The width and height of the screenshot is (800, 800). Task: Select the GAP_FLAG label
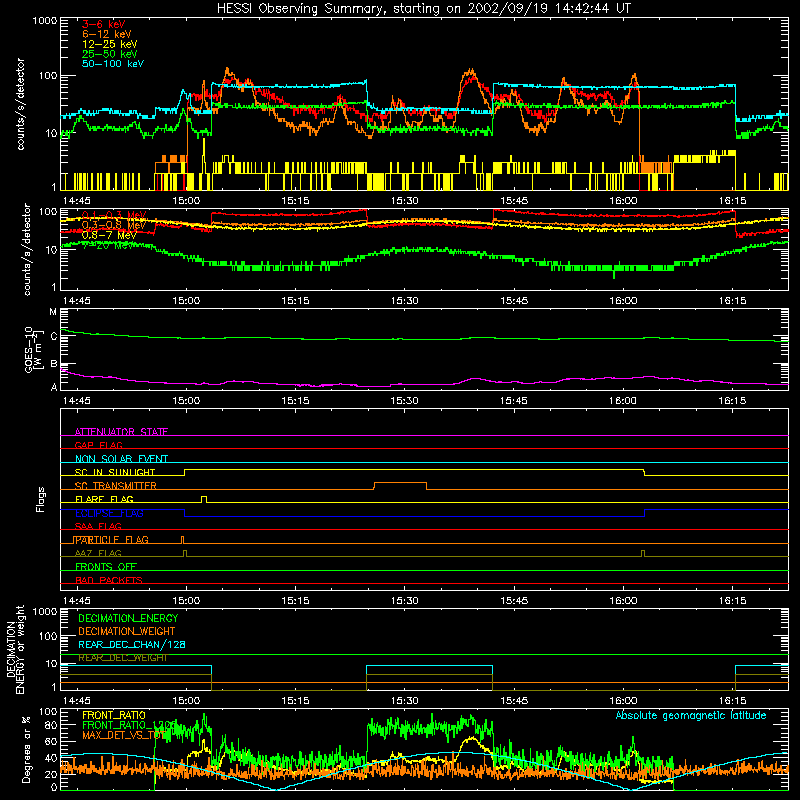pyautogui.click(x=98, y=445)
